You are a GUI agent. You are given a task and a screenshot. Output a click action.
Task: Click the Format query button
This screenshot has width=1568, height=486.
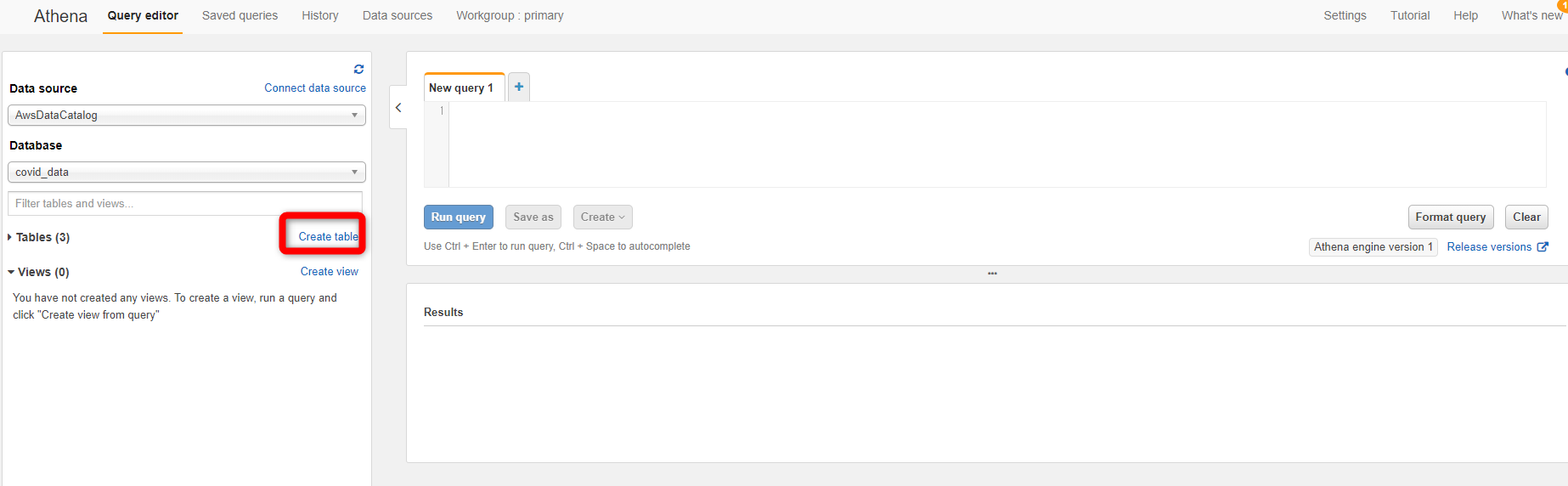[x=1451, y=217]
